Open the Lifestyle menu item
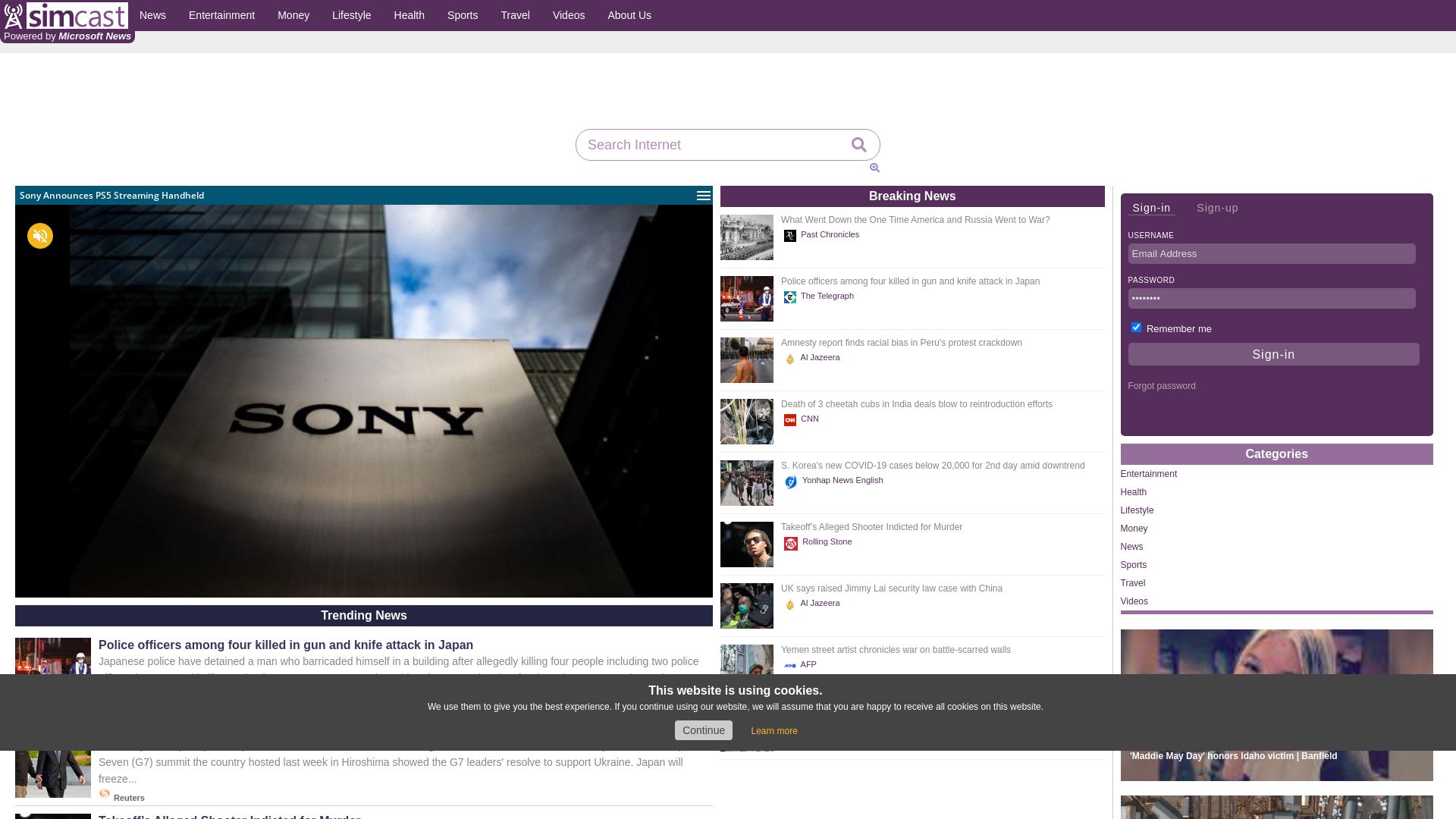 coord(352,15)
